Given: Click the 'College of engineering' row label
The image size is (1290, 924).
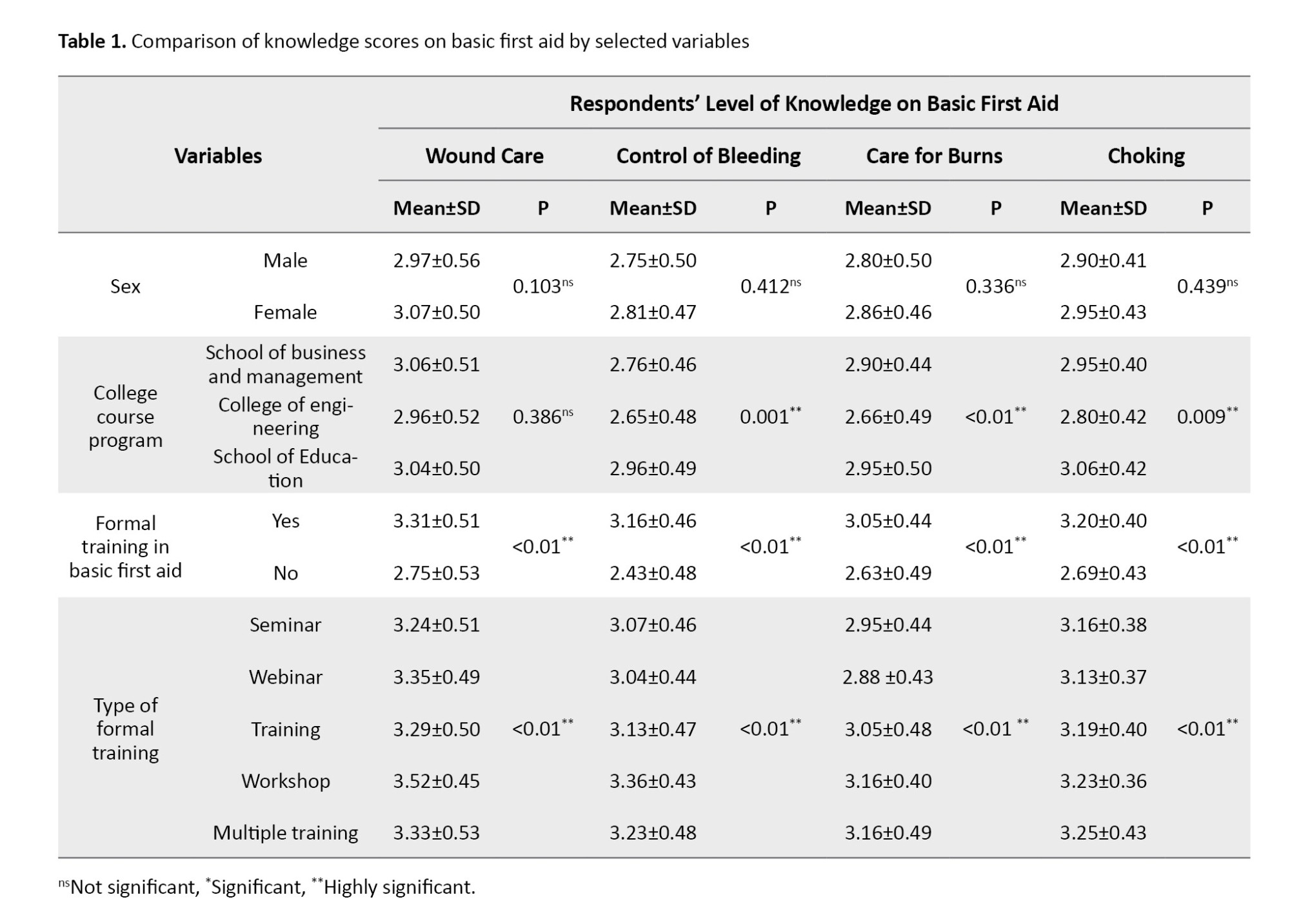Looking at the screenshot, I should pyautogui.click(x=285, y=417).
